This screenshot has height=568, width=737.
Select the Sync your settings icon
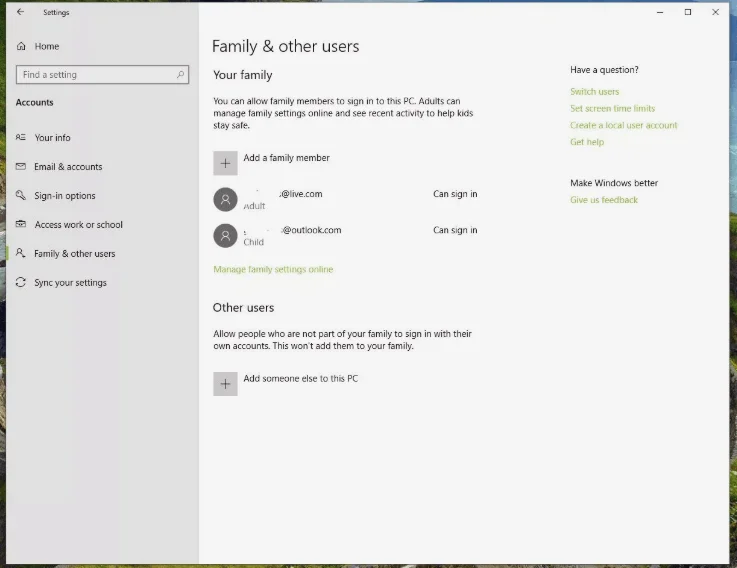[21, 282]
